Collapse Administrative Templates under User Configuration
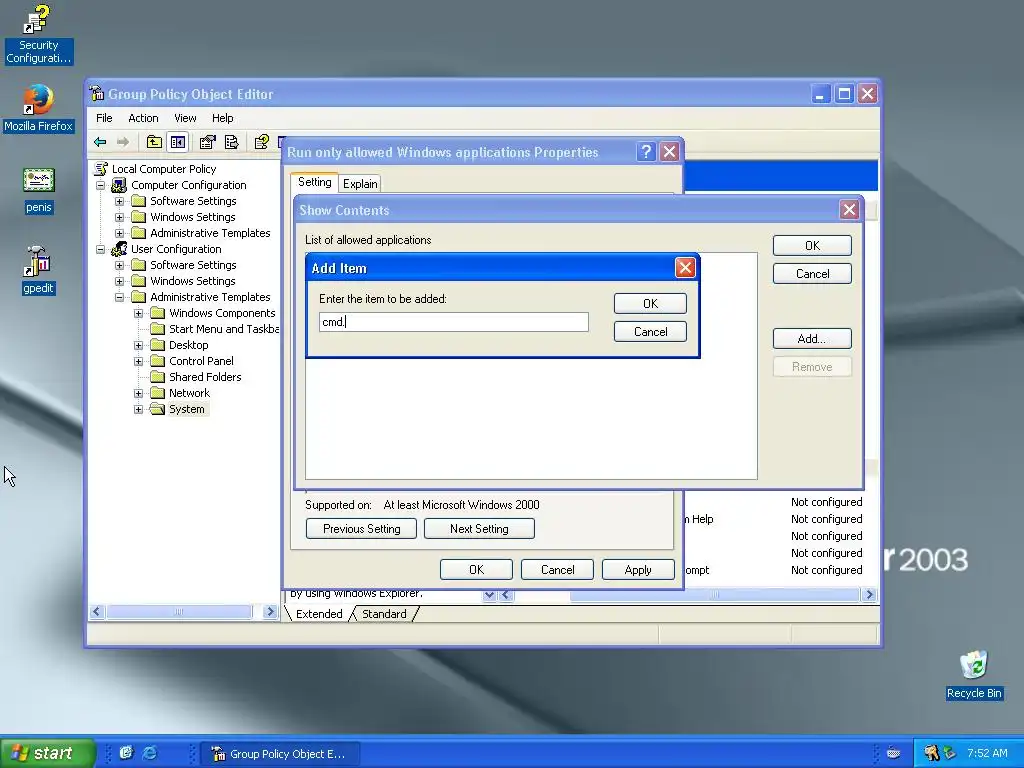Screen dimensions: 1024x768 (x=120, y=297)
